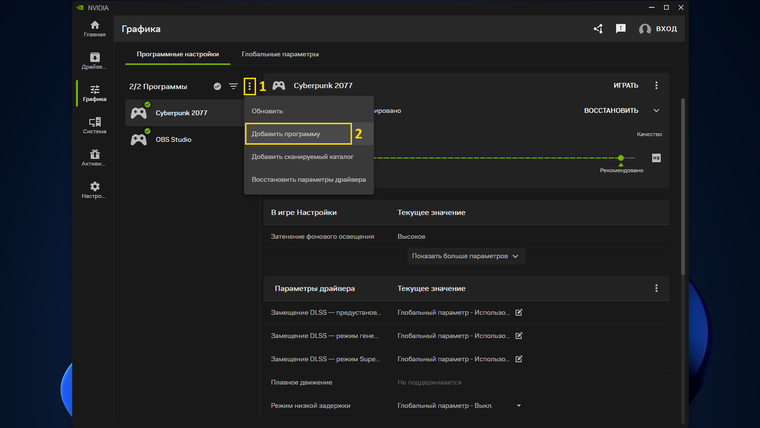
Task: Click the Cyberpunk 2077 list gamepad icon
Action: (139, 113)
